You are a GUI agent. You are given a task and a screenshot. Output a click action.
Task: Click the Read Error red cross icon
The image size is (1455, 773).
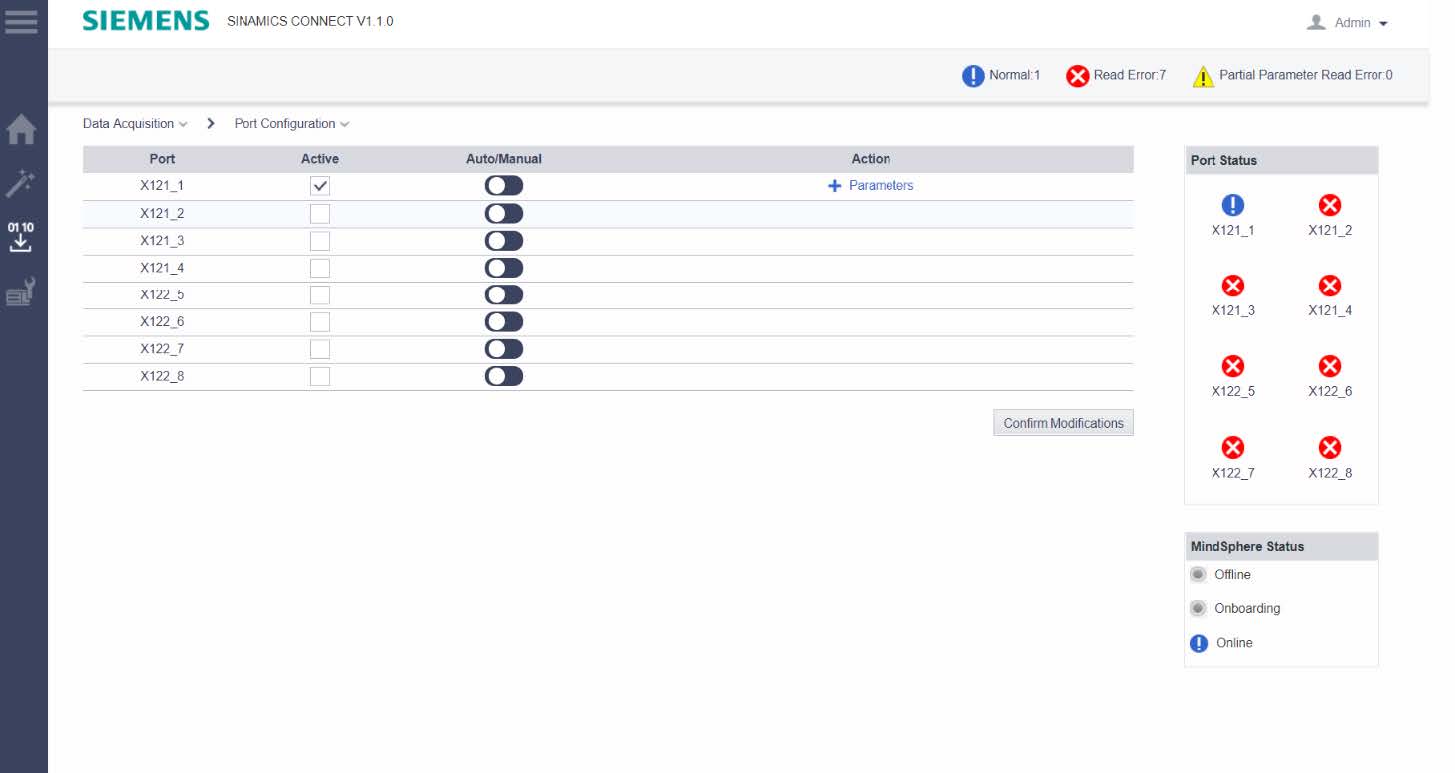(1077, 76)
